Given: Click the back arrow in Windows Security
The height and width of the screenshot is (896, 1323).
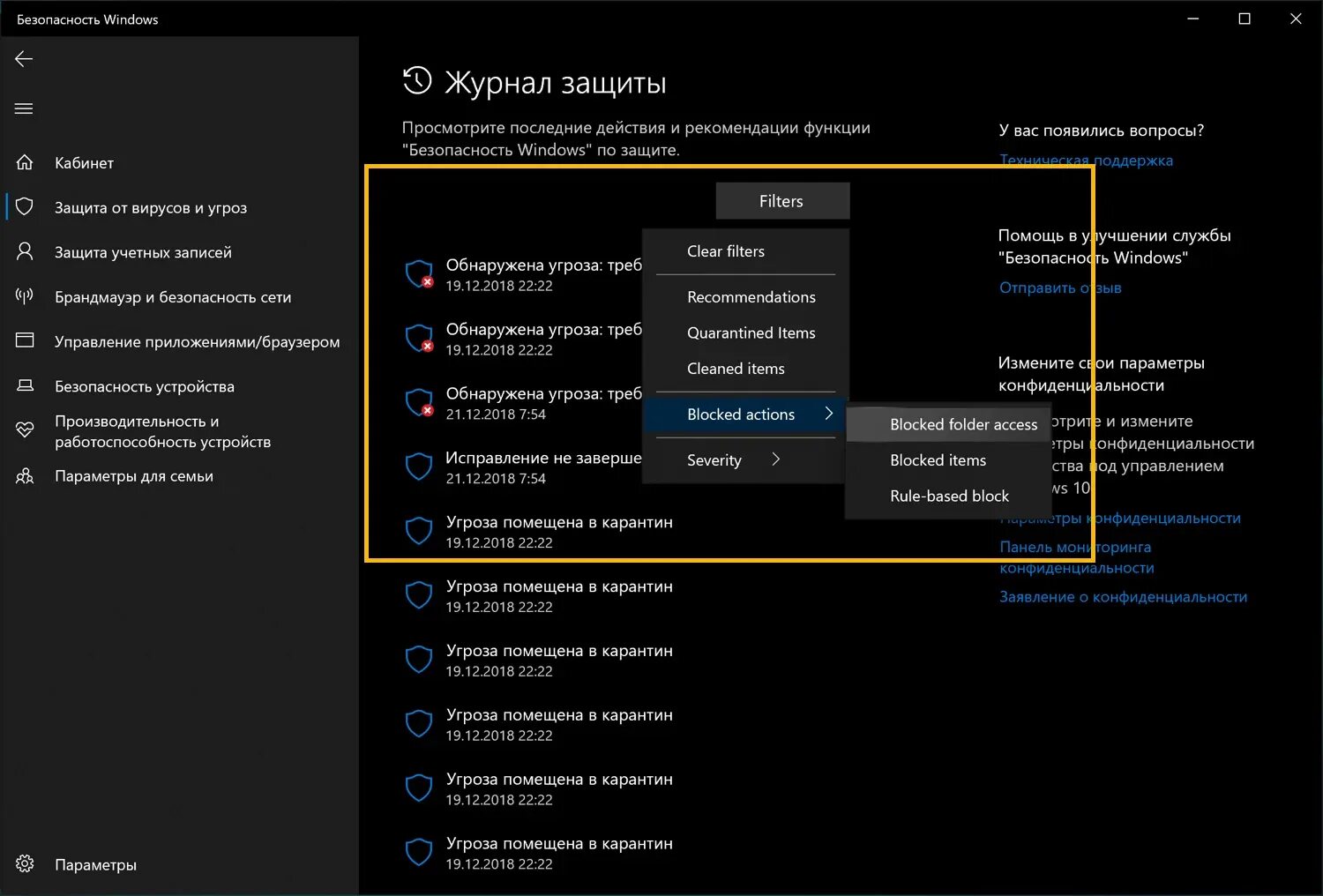Looking at the screenshot, I should [24, 59].
